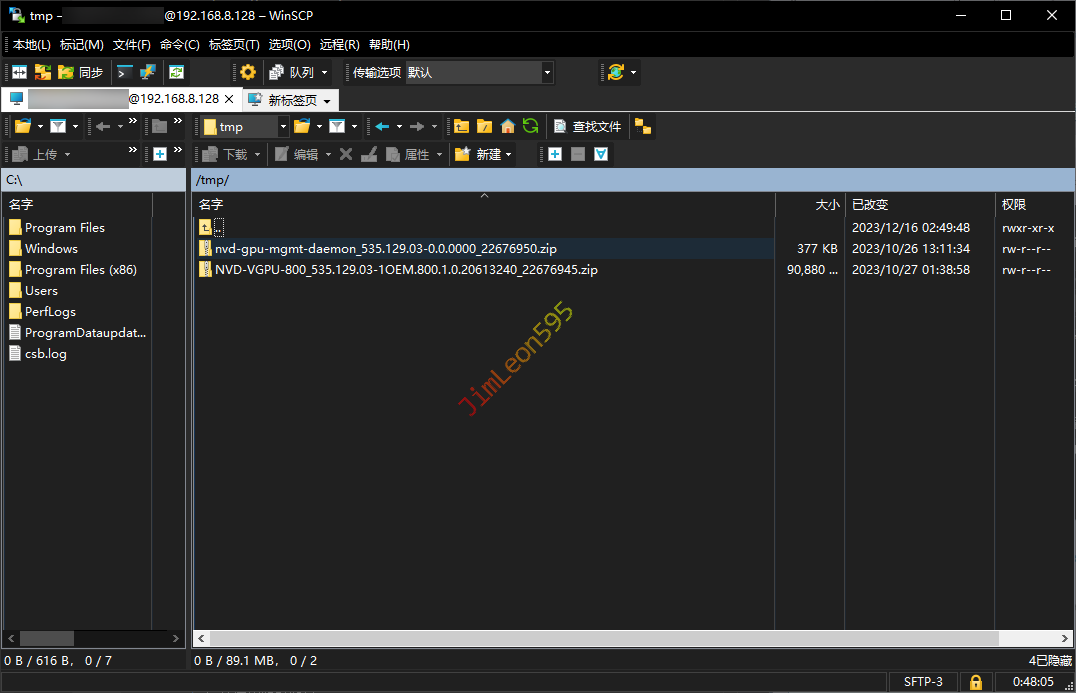This screenshot has width=1076, height=693.
Task: Close the 192.168.8.128 session tab
Action: [229, 99]
